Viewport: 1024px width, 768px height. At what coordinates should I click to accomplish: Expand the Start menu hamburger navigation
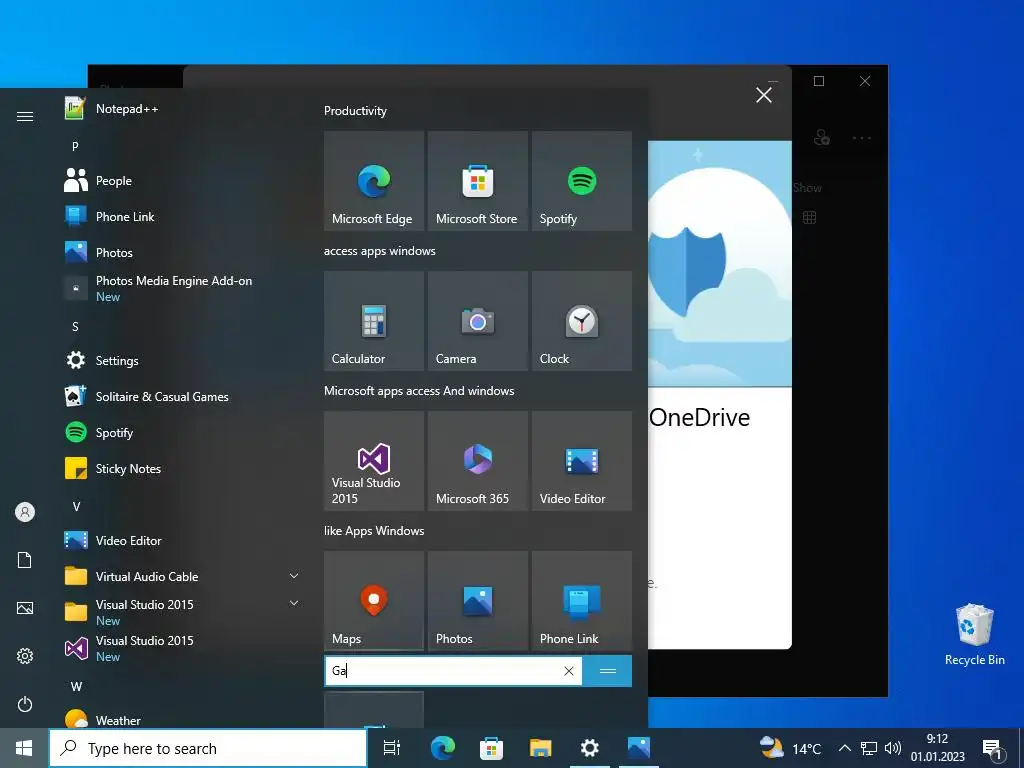(x=25, y=117)
